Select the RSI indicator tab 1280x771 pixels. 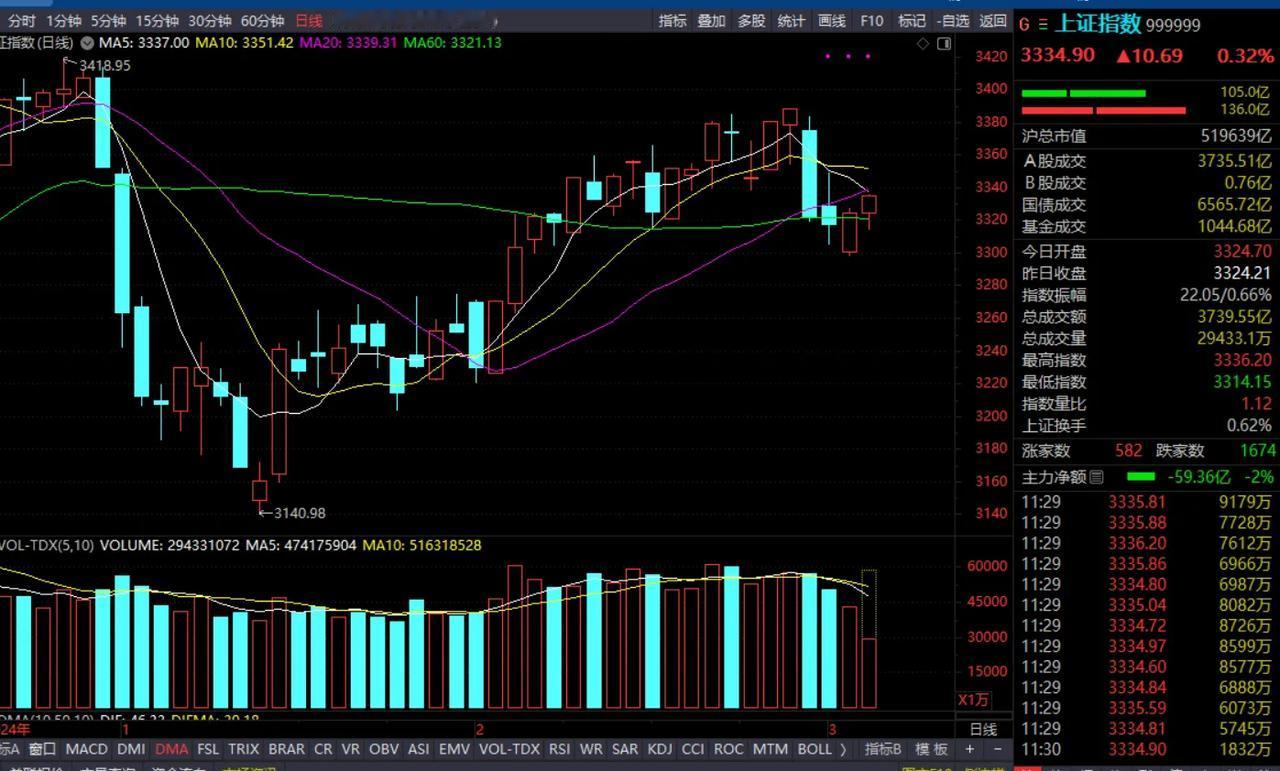tap(559, 748)
